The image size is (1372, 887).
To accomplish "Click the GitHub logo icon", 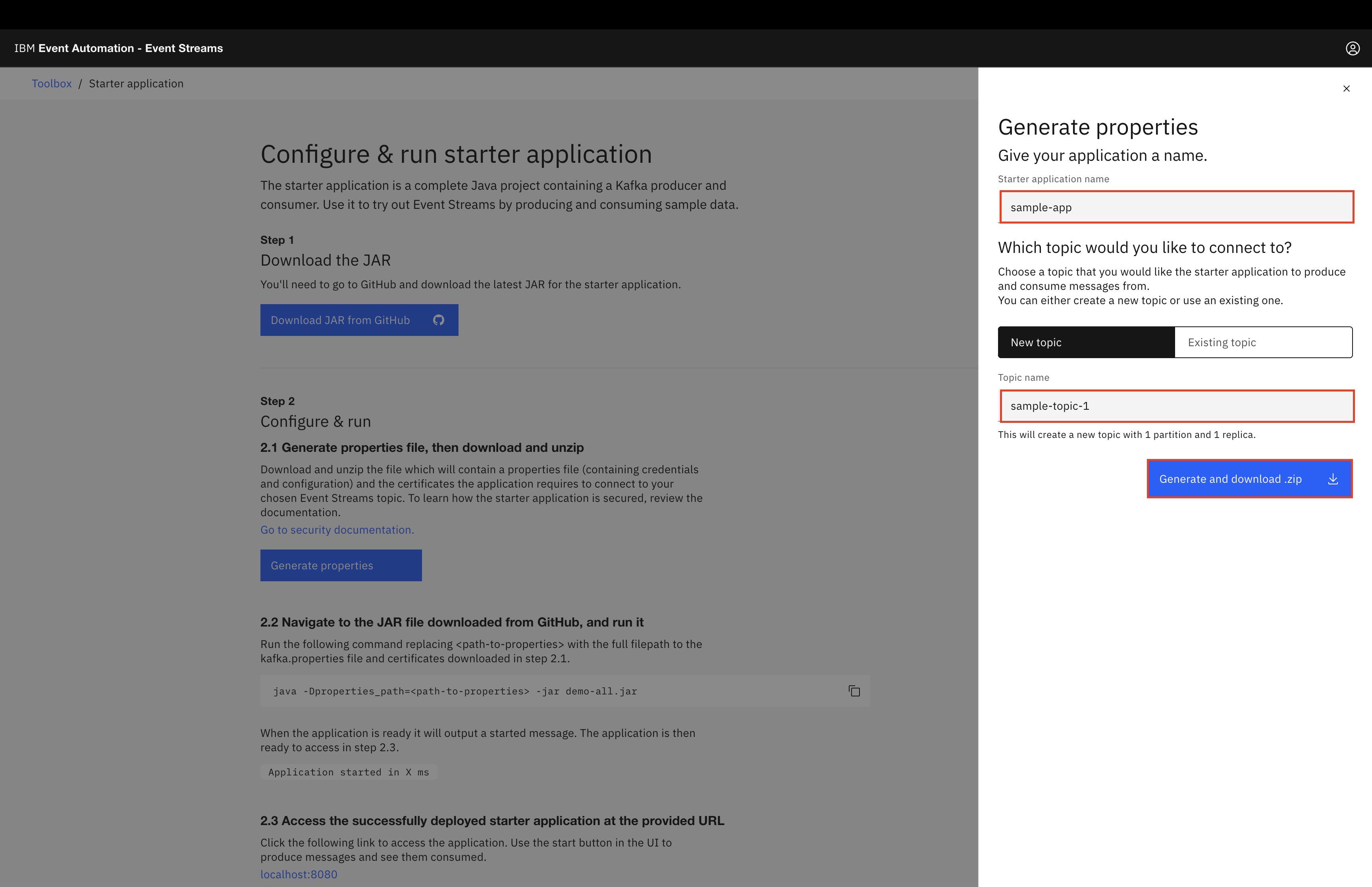I will [x=439, y=320].
